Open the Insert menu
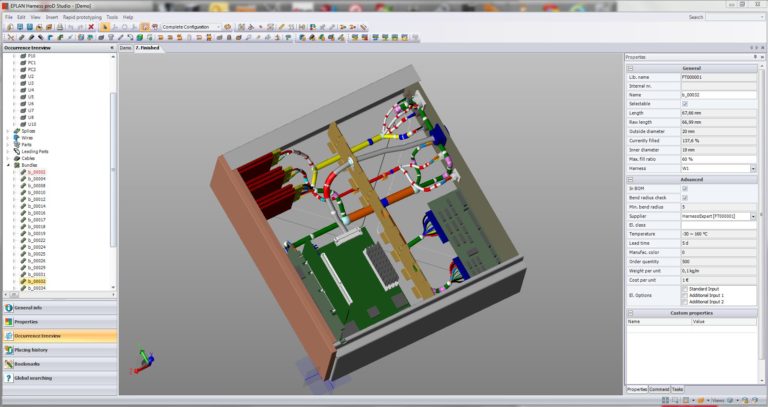 tap(52, 17)
